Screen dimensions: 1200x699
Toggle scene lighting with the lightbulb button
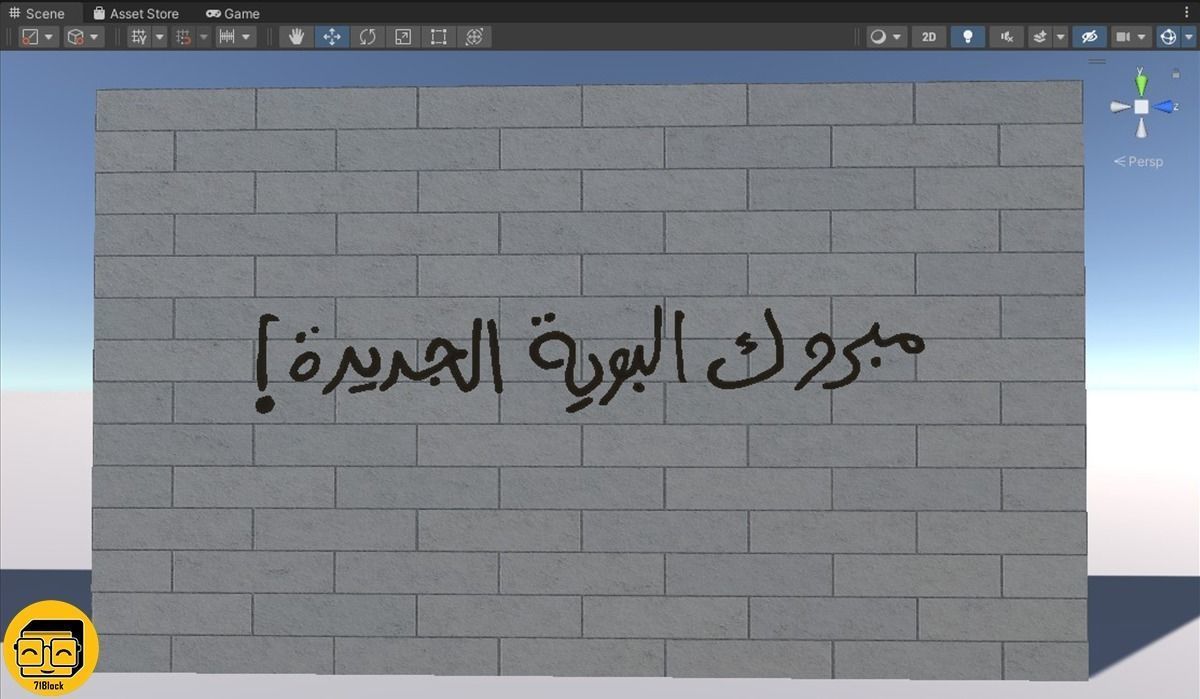pos(967,37)
